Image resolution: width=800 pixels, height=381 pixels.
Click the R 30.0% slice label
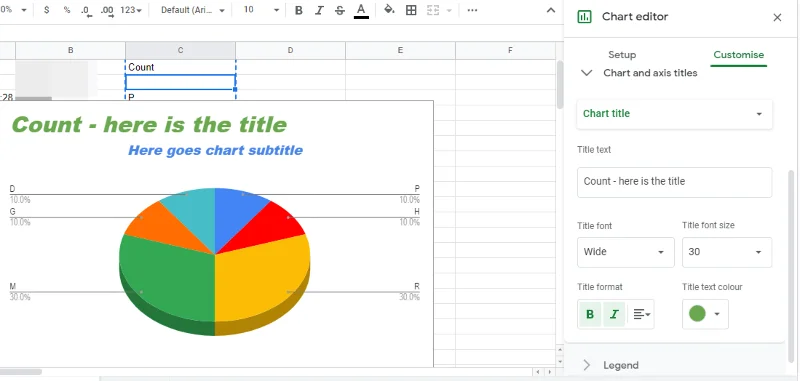(410, 291)
